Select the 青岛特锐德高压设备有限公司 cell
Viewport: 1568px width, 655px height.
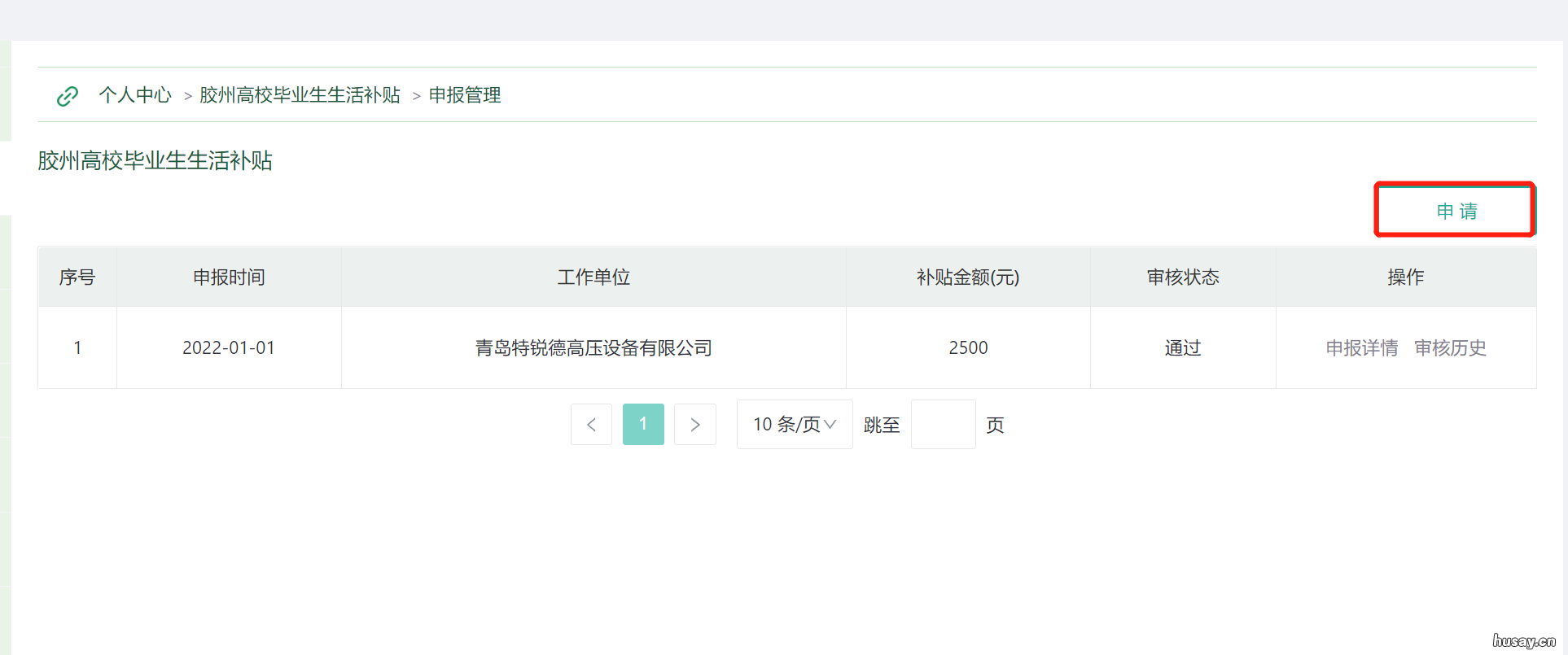(593, 348)
